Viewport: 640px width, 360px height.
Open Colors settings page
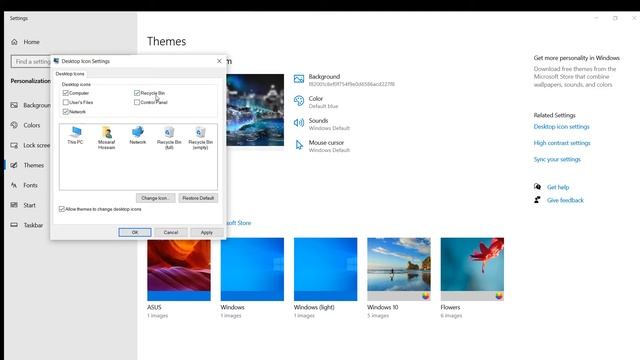(32, 125)
